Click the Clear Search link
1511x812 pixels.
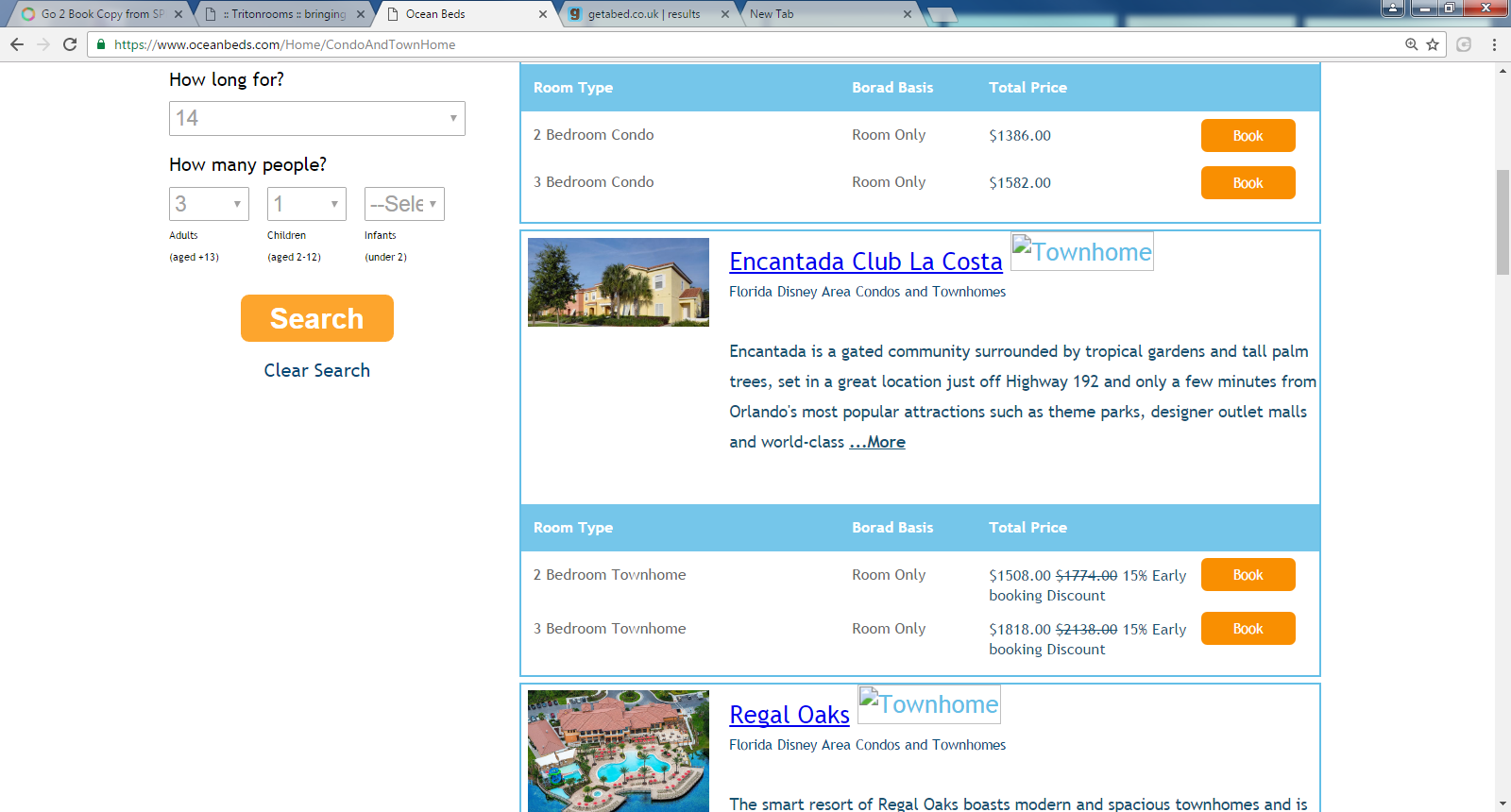[317, 370]
